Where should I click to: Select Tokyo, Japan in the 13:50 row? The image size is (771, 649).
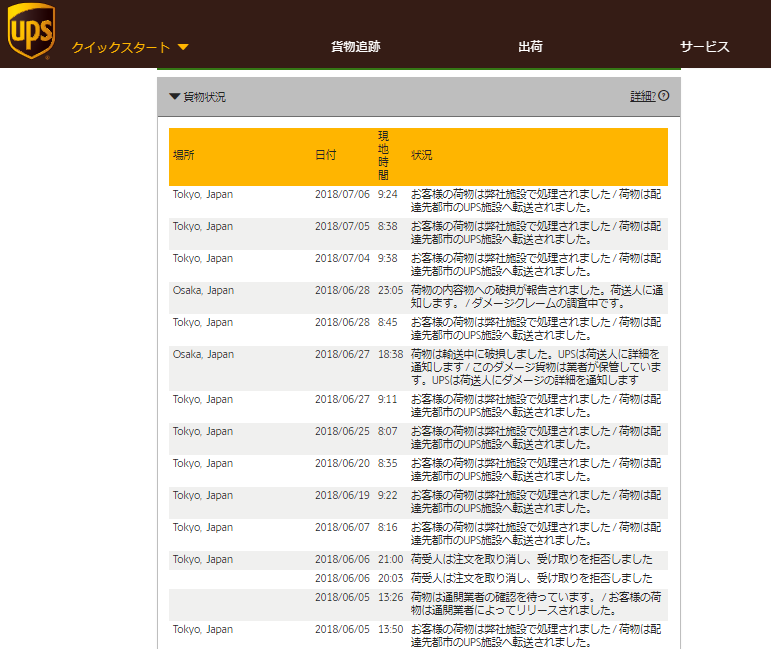point(203,629)
